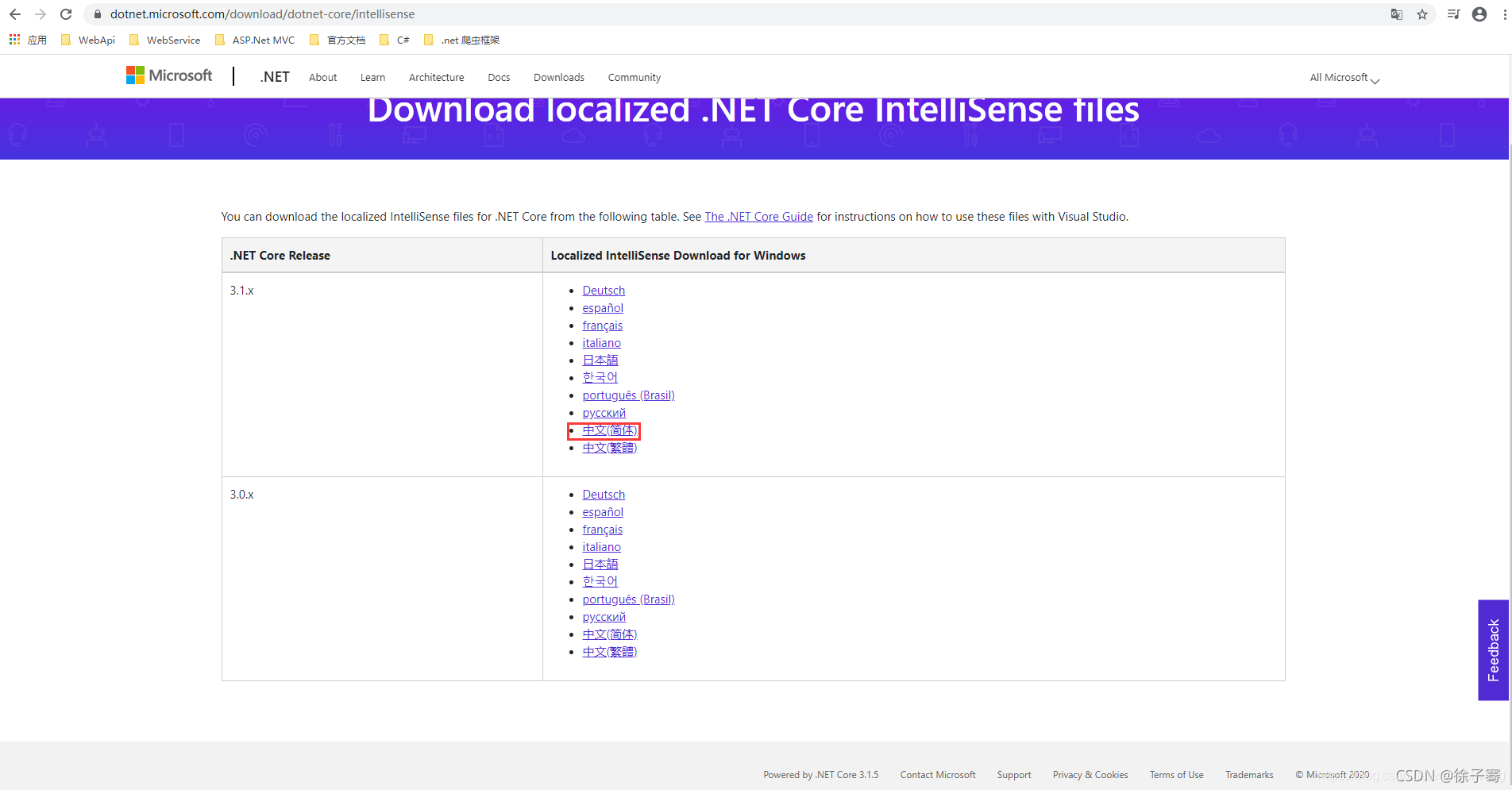1512x790 pixels.
Task: Expand the All Microsoft dropdown
Action: [1344, 78]
